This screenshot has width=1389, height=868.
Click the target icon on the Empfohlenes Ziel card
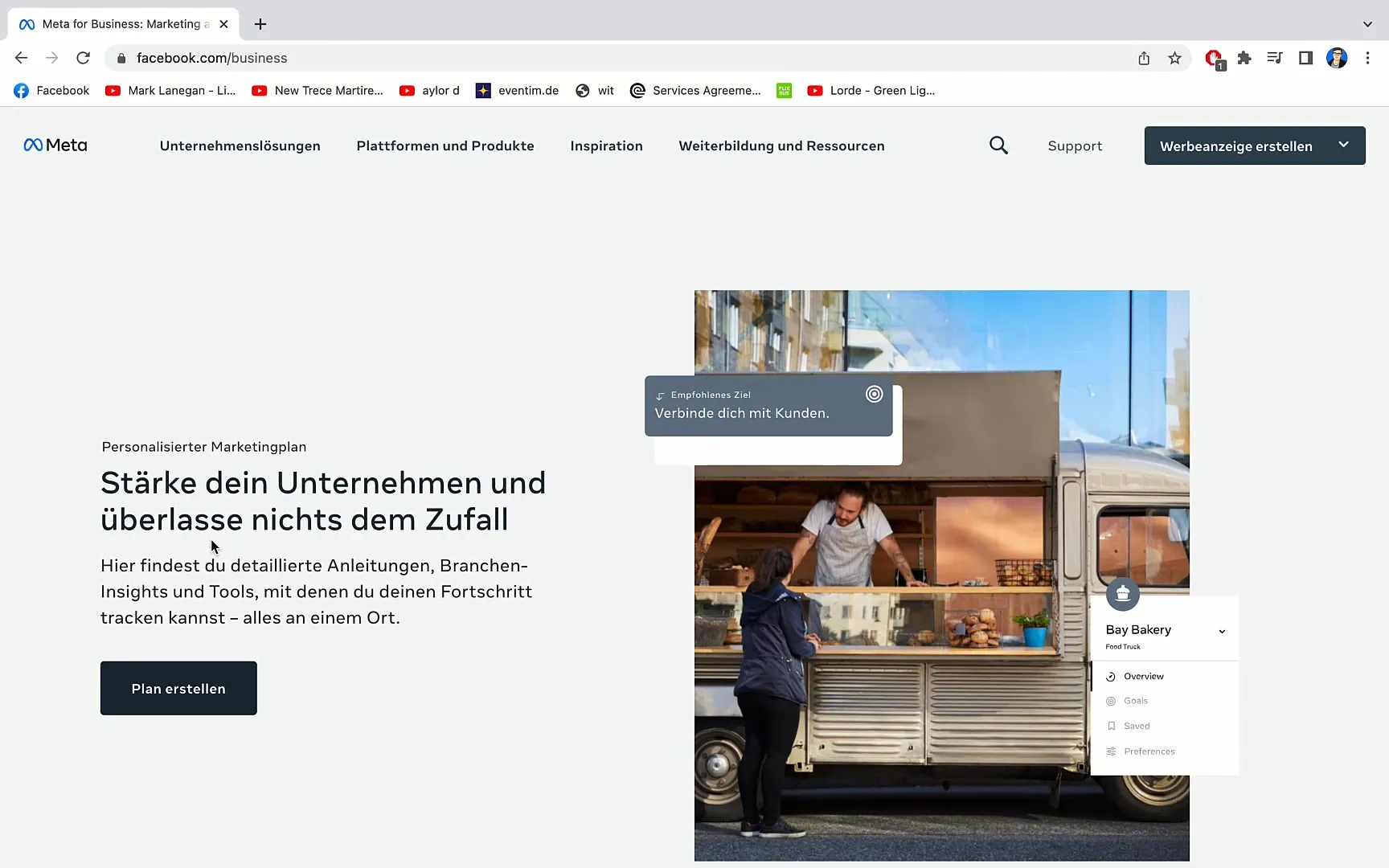point(875,394)
